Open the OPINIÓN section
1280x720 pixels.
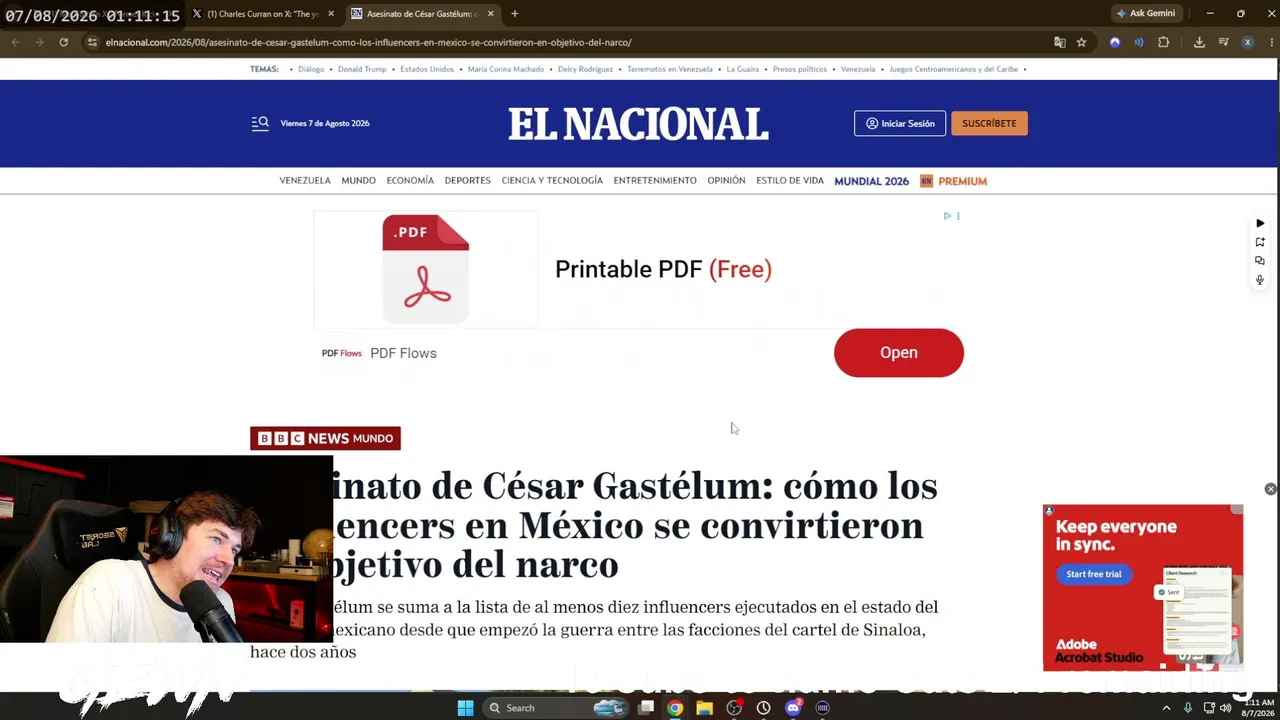[x=726, y=181]
